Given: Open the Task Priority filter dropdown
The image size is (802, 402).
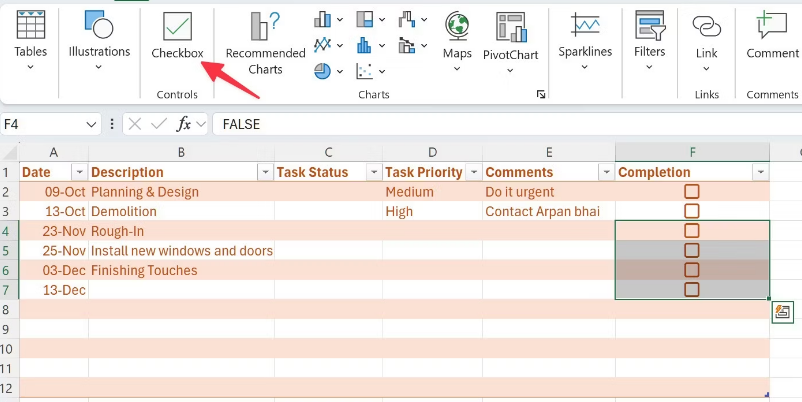Looking at the screenshot, I should click(474, 172).
